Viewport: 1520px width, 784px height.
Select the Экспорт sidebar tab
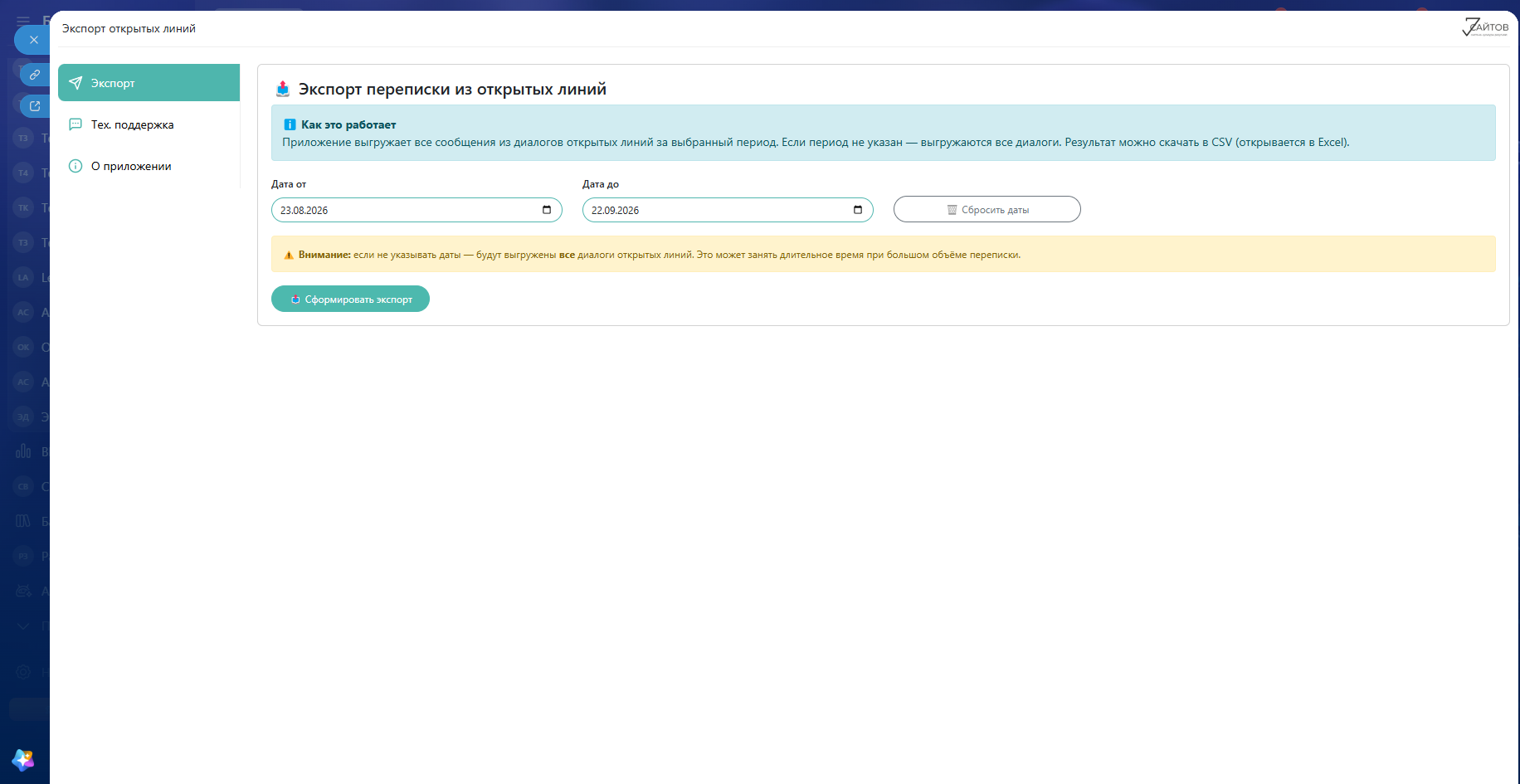coord(149,83)
